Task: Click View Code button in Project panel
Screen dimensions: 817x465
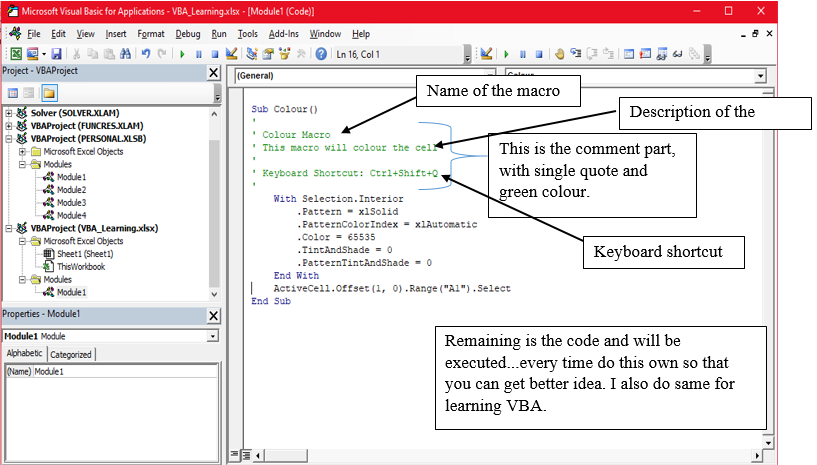Action: click(13, 93)
